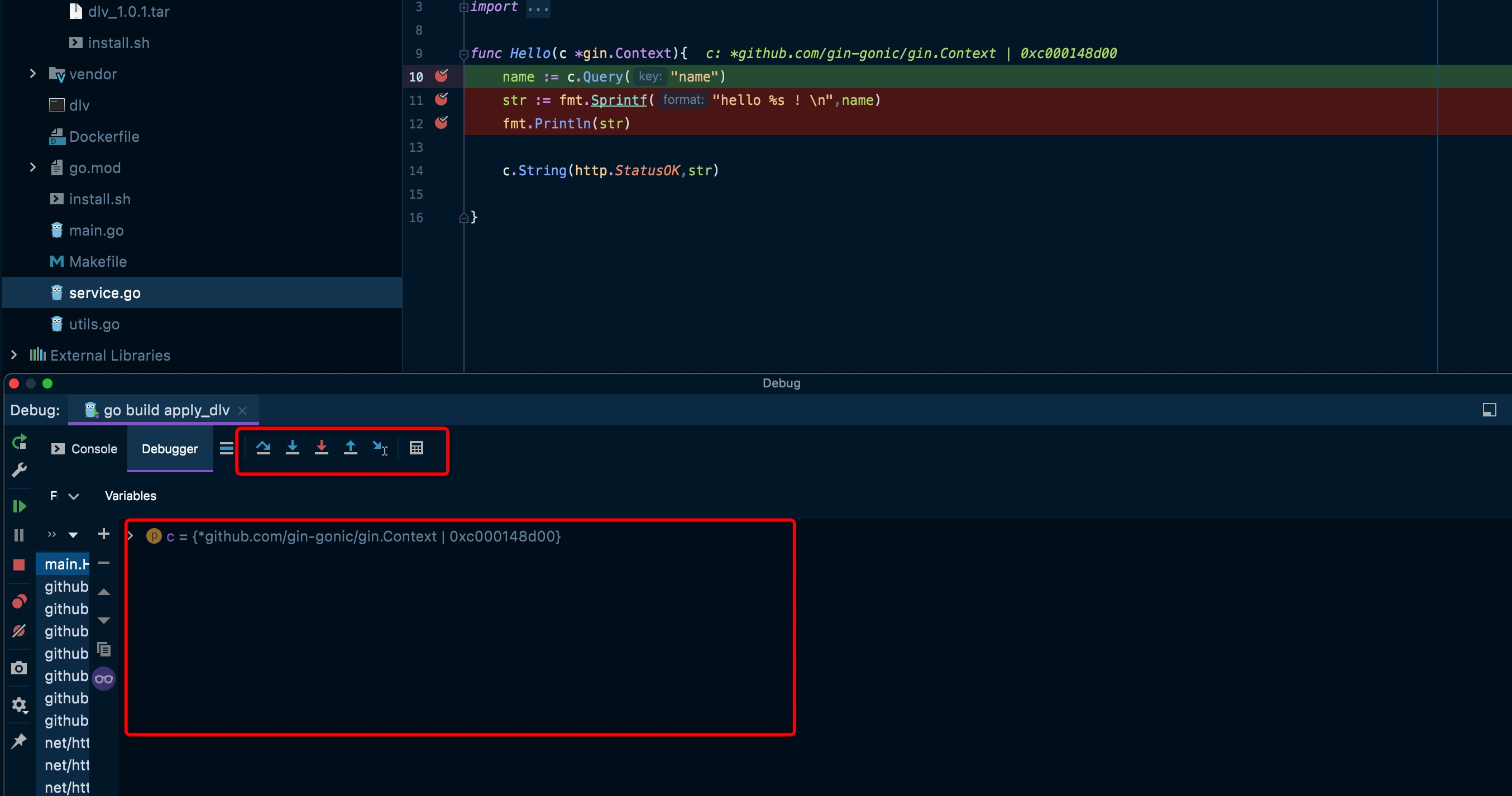1512x796 pixels.
Task: Toggle the breakpoint on line 11
Action: [x=442, y=99]
